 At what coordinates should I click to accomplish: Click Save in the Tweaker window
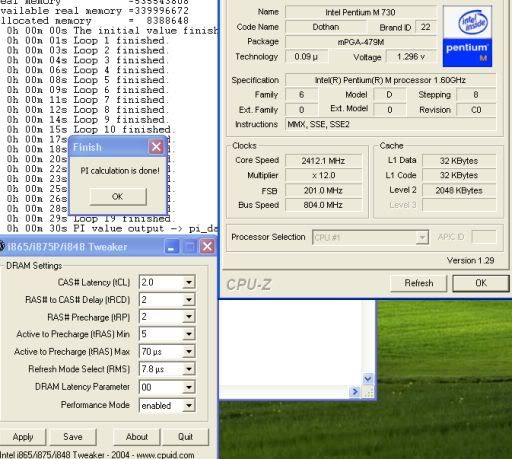[73, 437]
